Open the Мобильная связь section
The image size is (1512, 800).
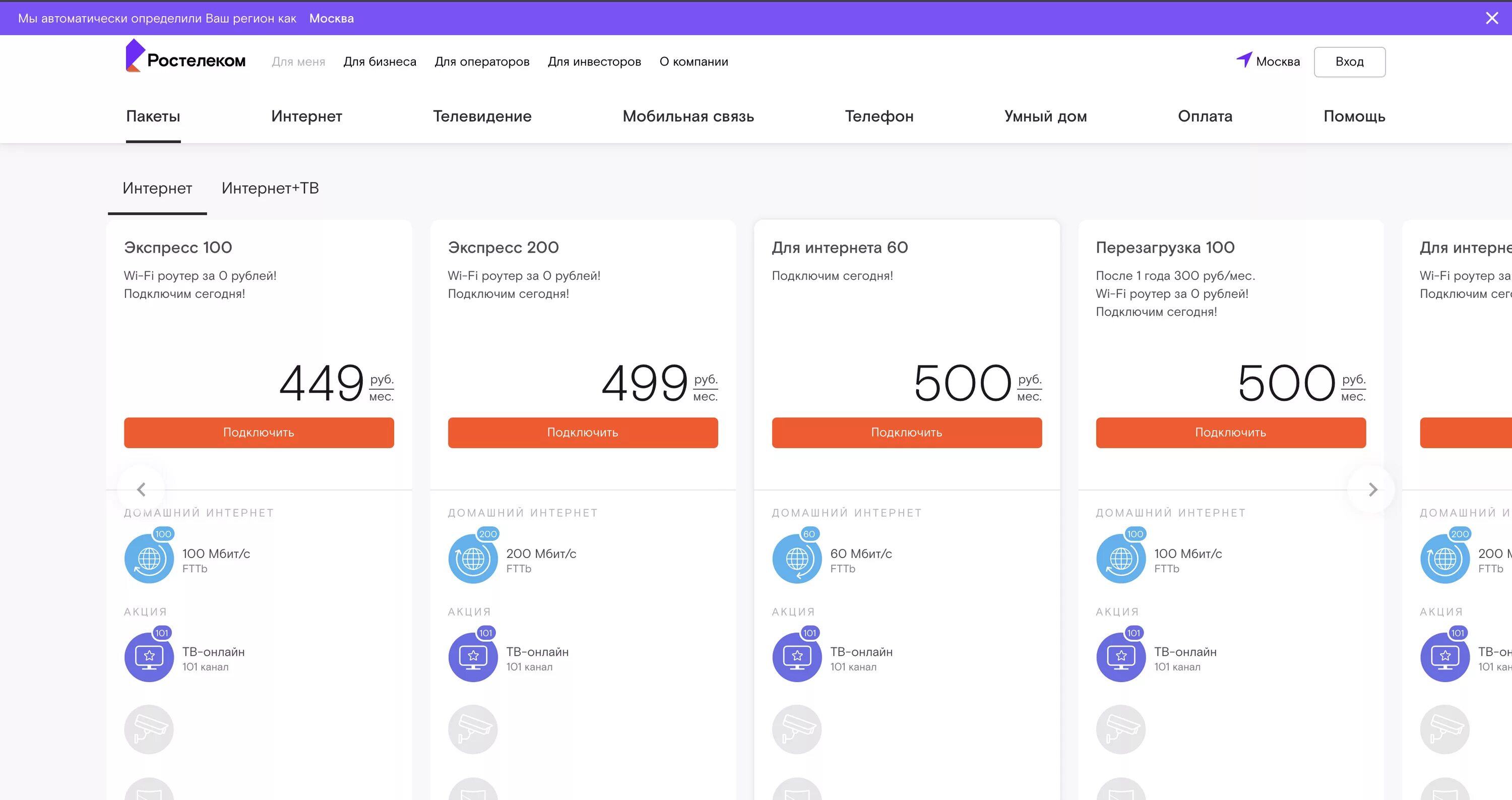coord(688,116)
